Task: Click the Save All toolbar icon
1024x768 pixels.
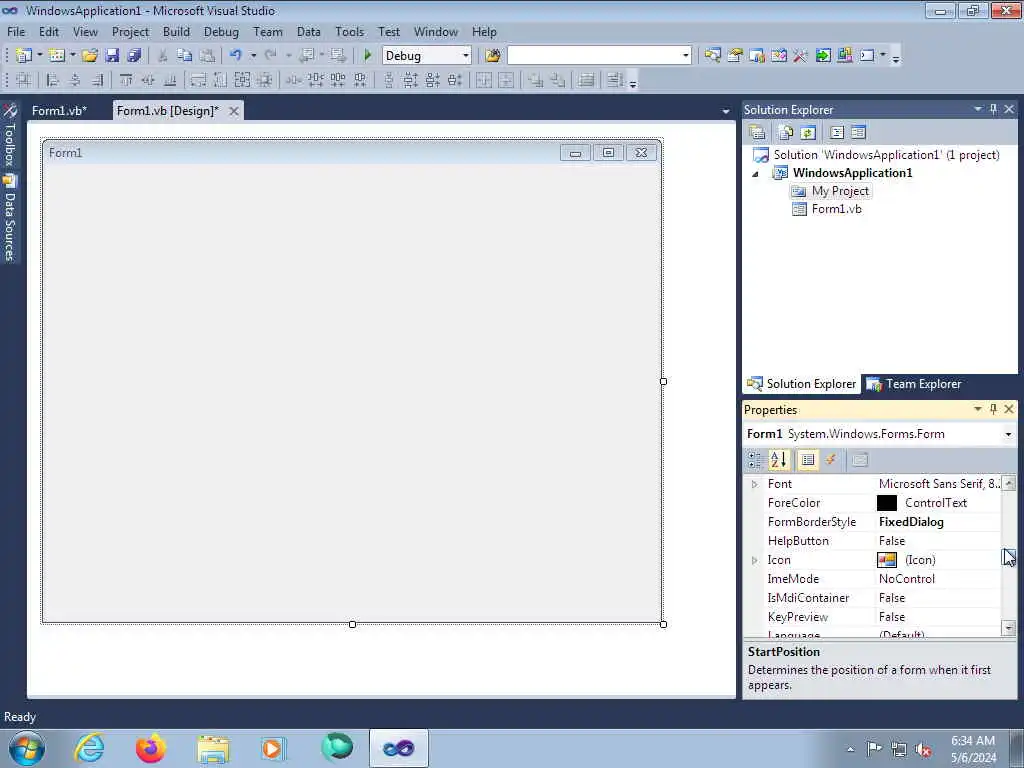Action: pos(135,56)
